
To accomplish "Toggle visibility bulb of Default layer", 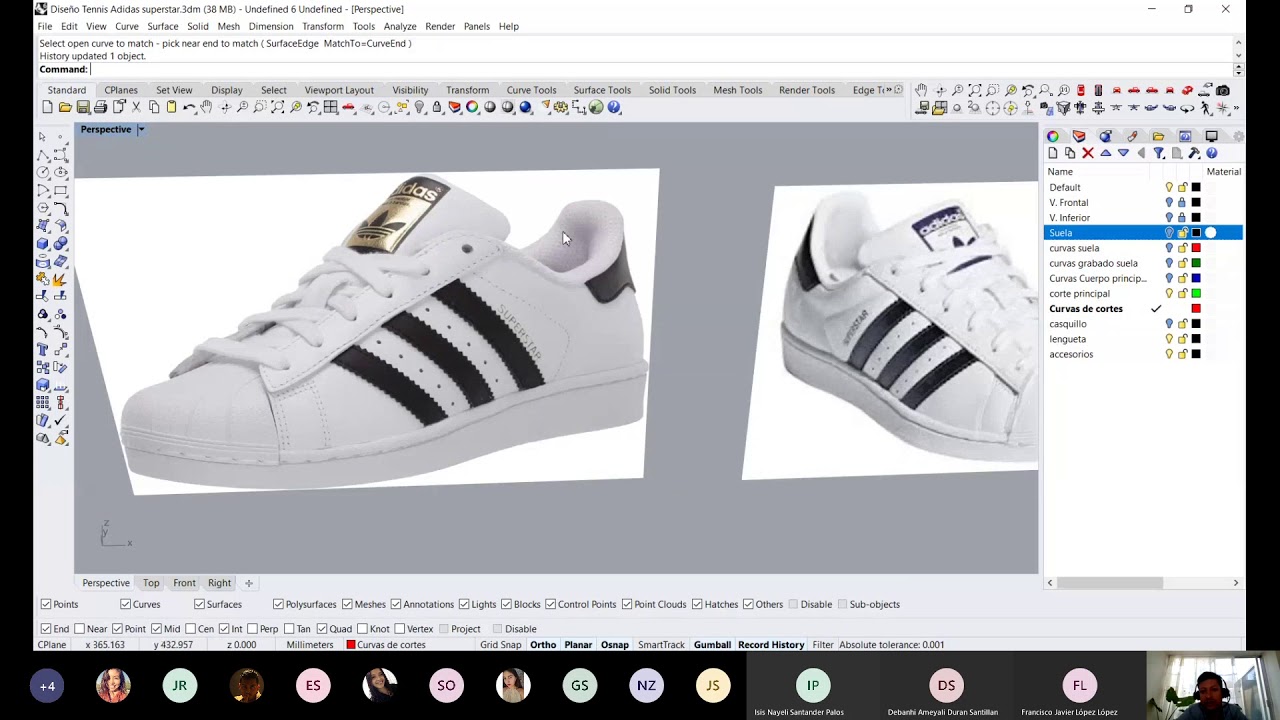I will tap(1168, 187).
